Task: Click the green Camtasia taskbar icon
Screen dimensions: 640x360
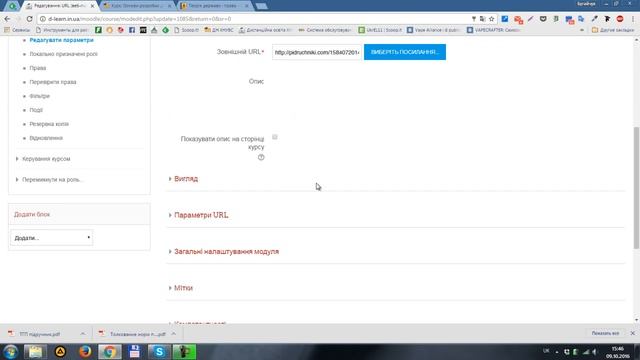Action: (x=184, y=351)
